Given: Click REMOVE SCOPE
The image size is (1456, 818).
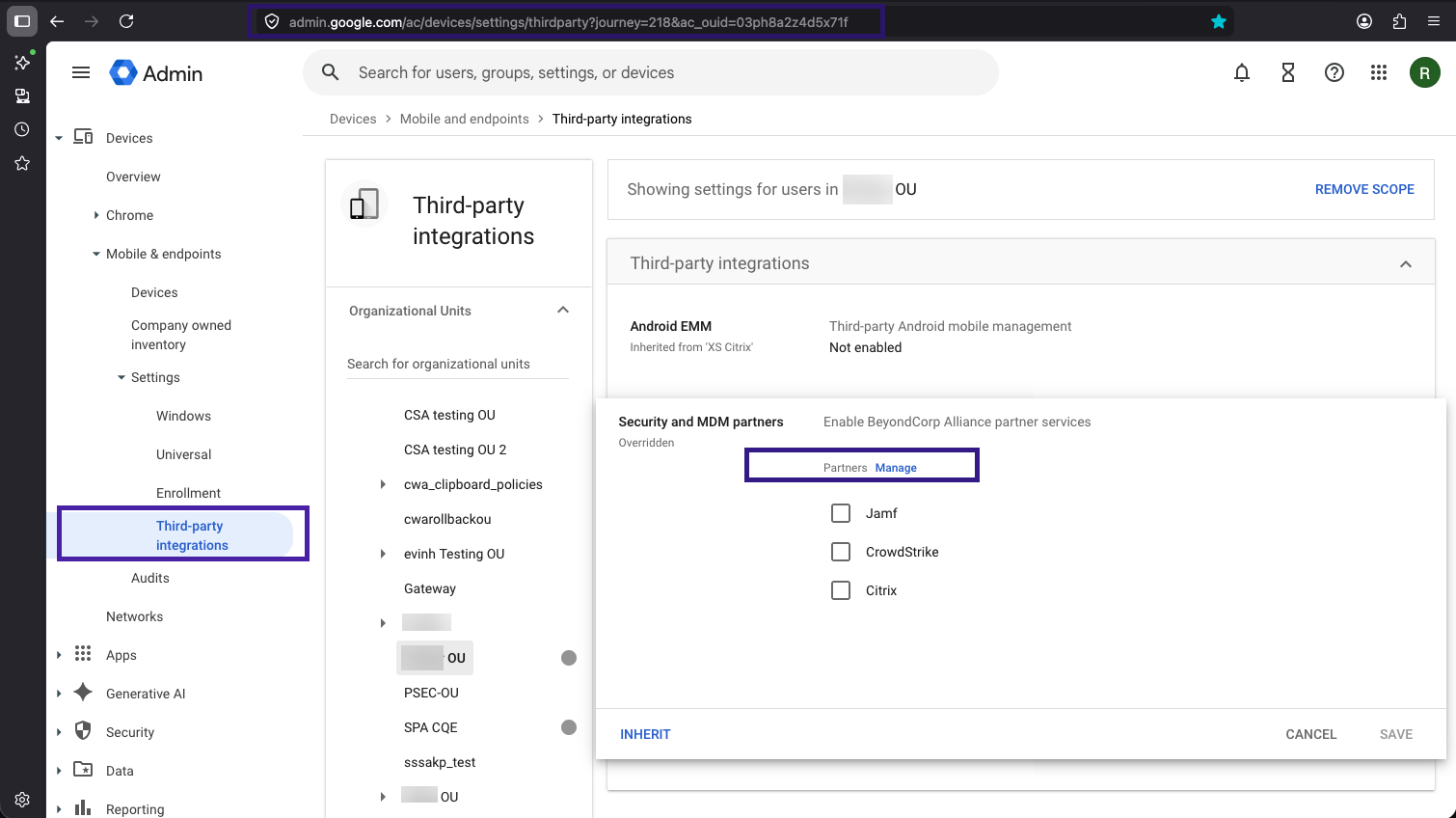Looking at the screenshot, I should click(x=1364, y=189).
